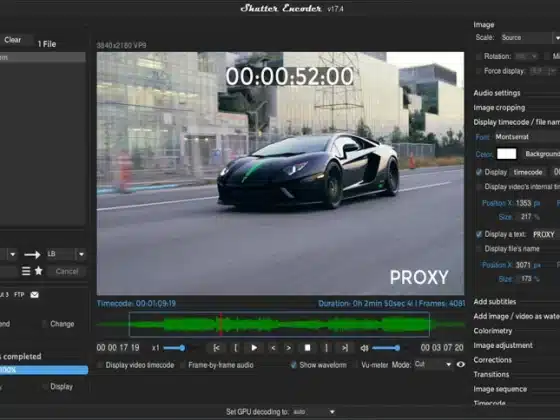This screenshot has width=560, height=420.
Task: Click the FTP button
Action: pyautogui.click(x=19, y=295)
